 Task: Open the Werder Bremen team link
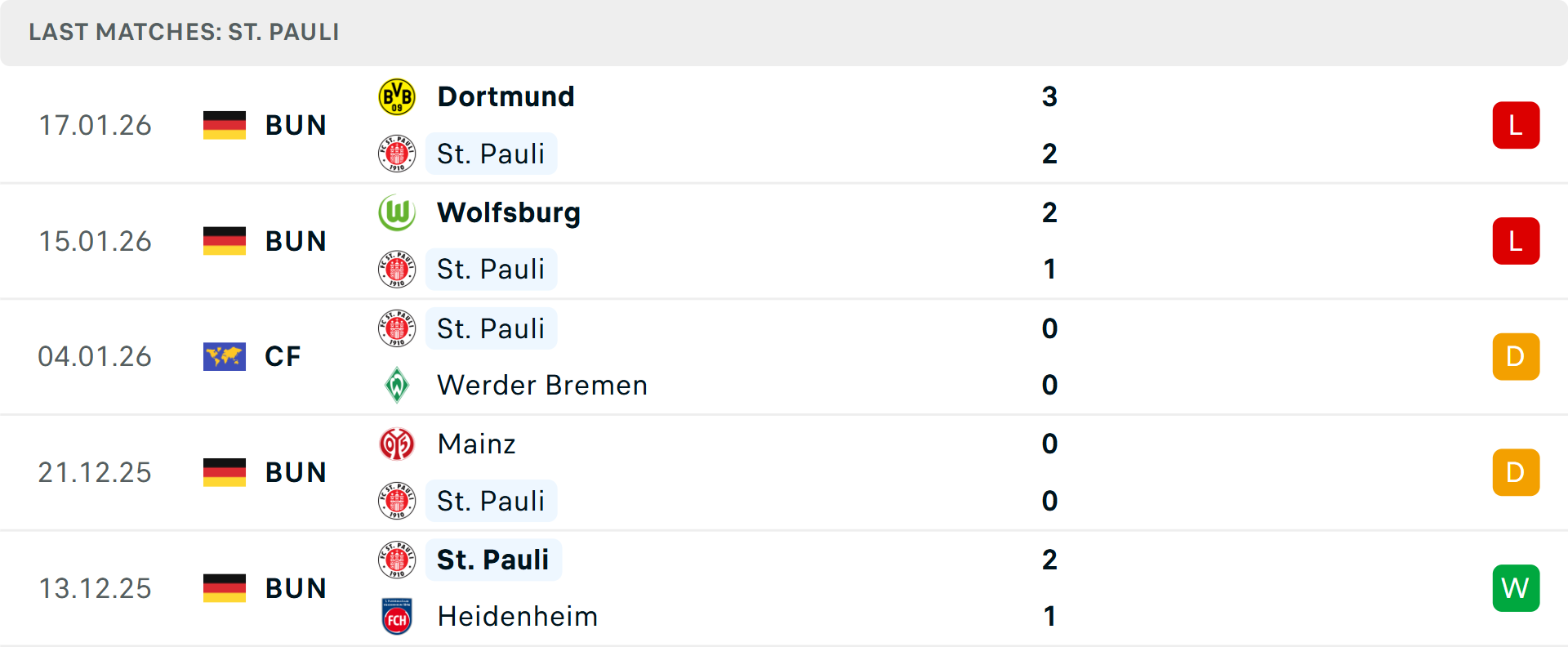click(542, 385)
